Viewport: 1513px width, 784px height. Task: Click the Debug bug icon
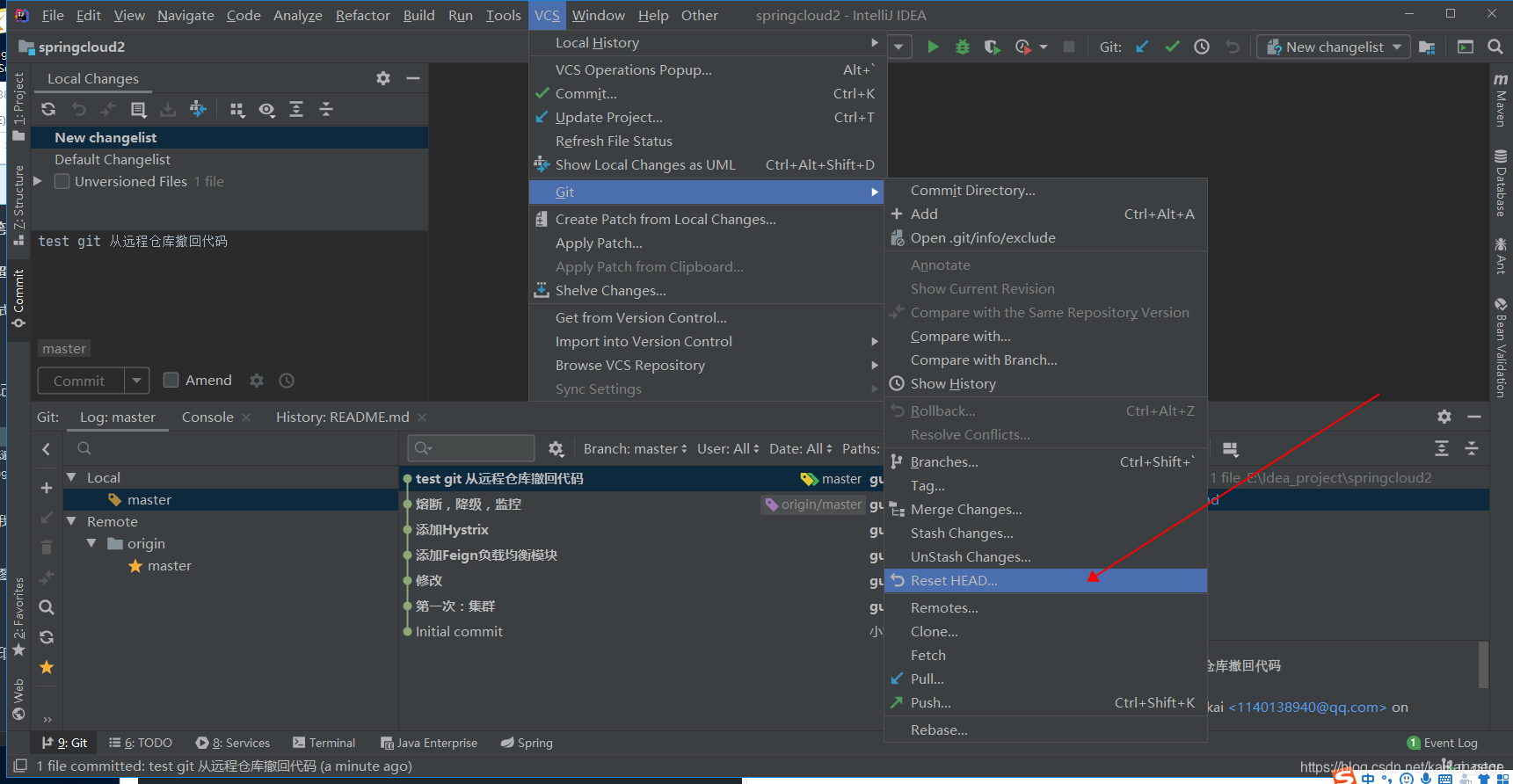(963, 47)
